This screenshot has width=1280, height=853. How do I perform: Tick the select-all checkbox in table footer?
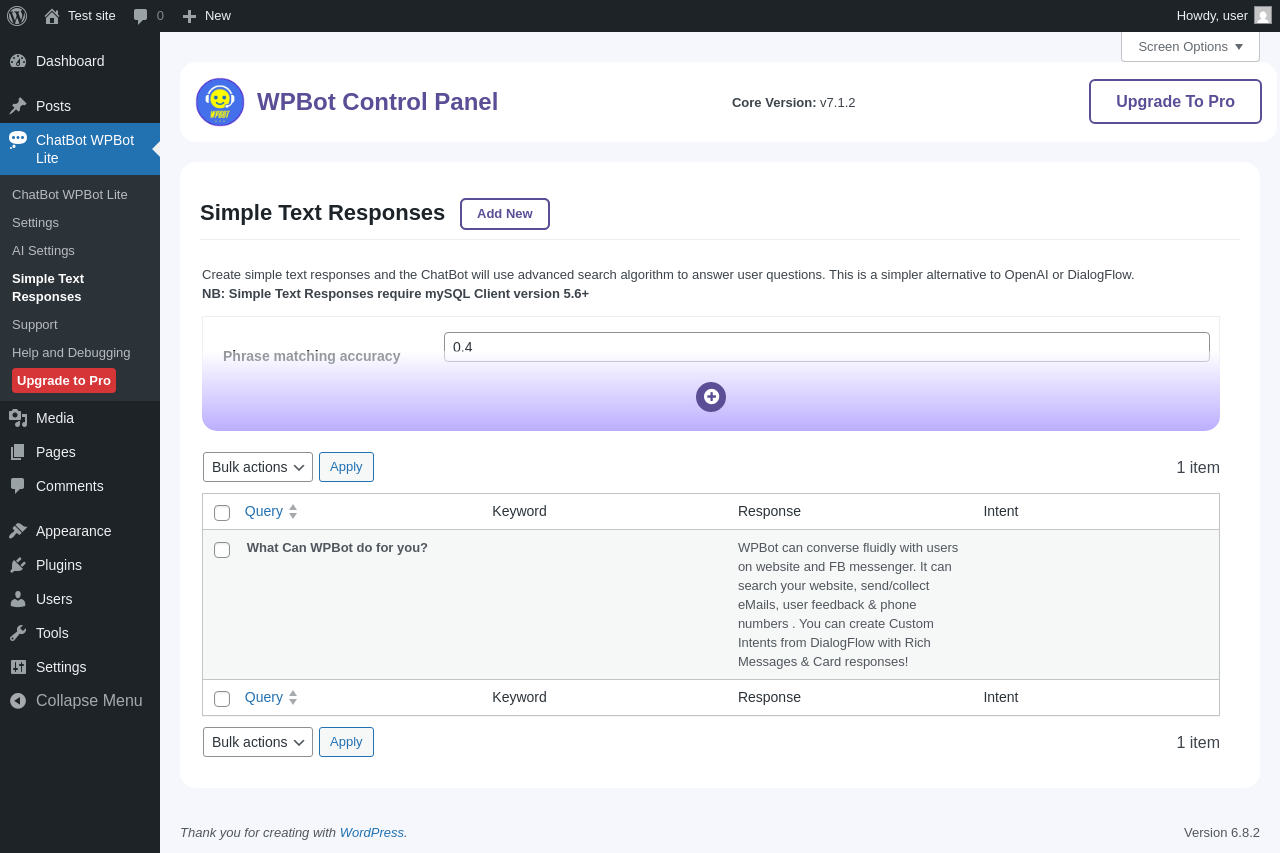click(222, 699)
